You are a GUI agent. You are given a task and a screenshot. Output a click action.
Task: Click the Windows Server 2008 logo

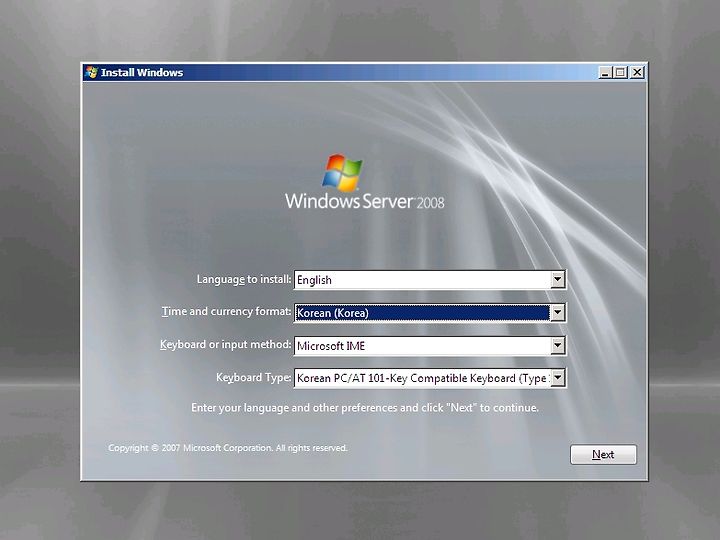(365, 182)
